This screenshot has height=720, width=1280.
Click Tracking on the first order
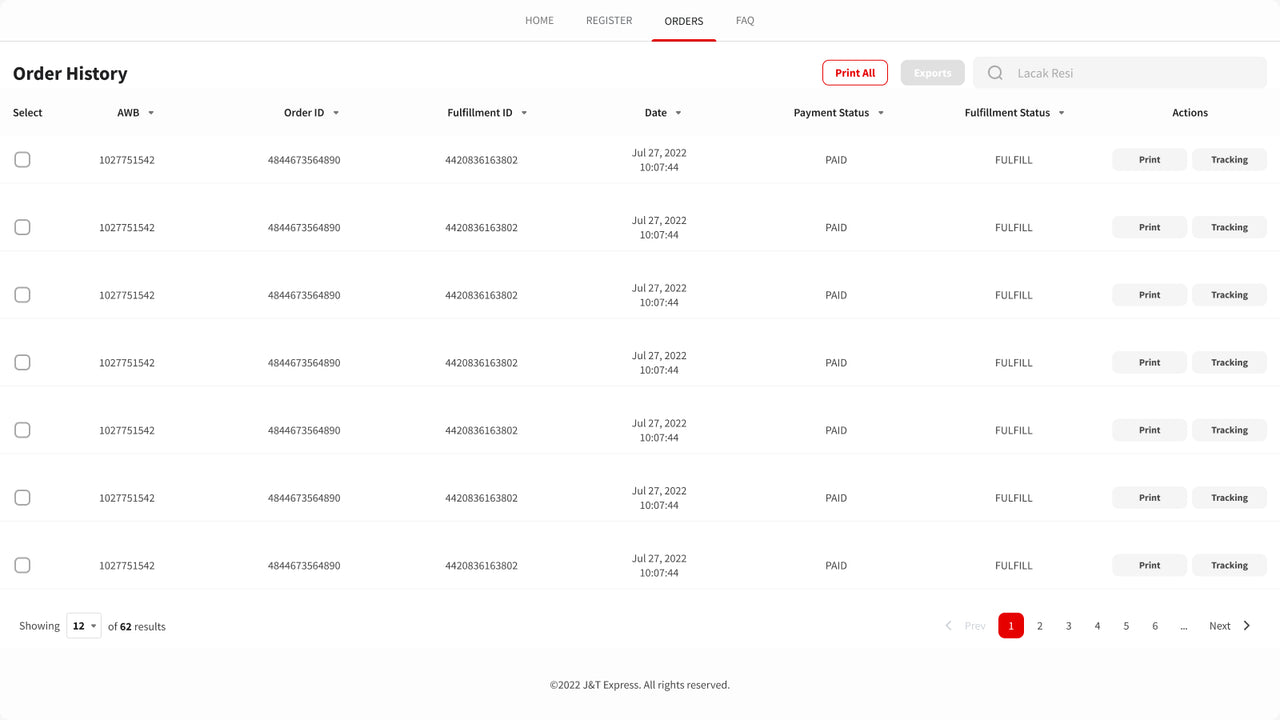(x=1229, y=159)
